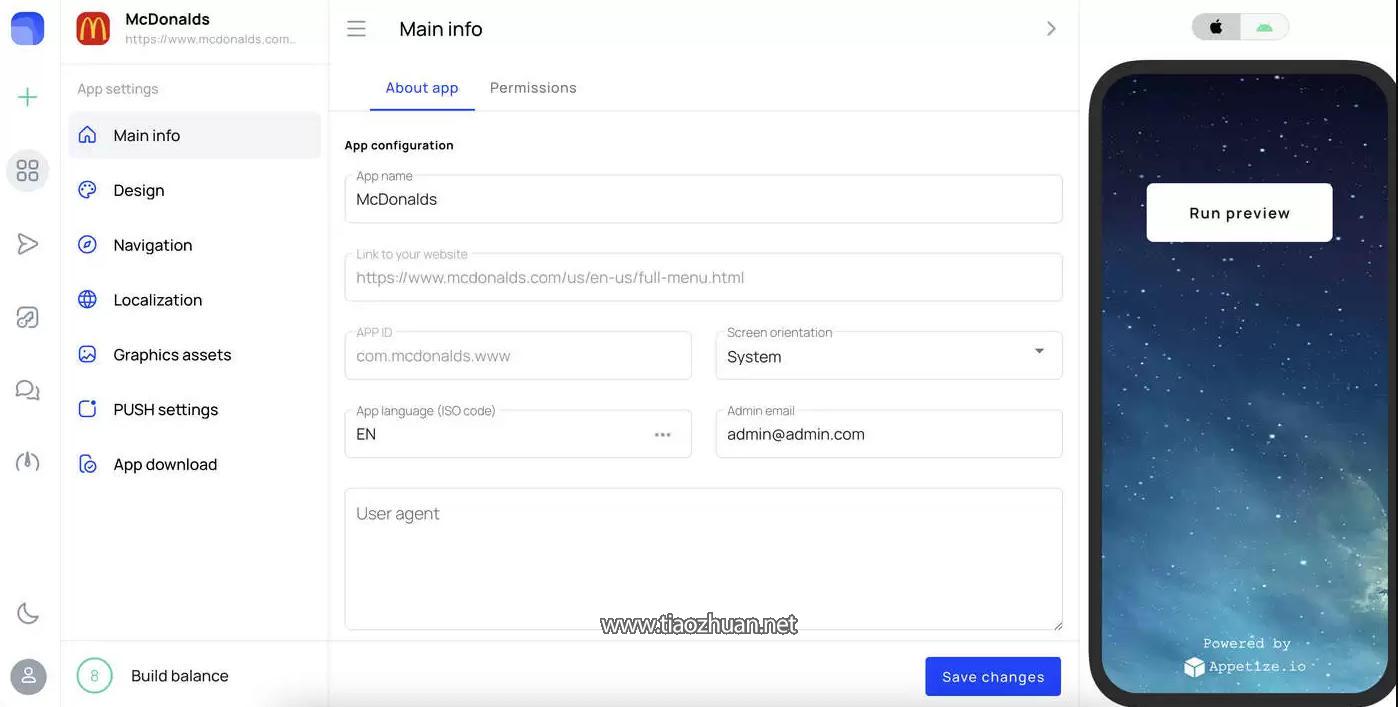Switch preview to the Apple iOS device
Viewport: 1398px width, 707px height.
tap(1216, 27)
